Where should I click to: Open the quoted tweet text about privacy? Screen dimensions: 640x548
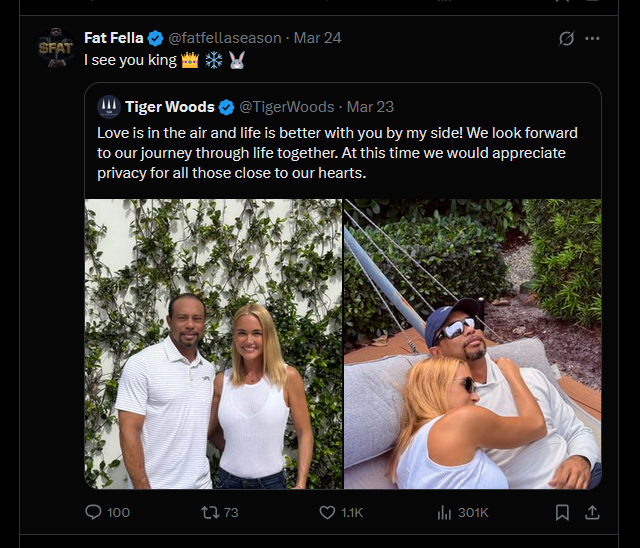[337, 153]
